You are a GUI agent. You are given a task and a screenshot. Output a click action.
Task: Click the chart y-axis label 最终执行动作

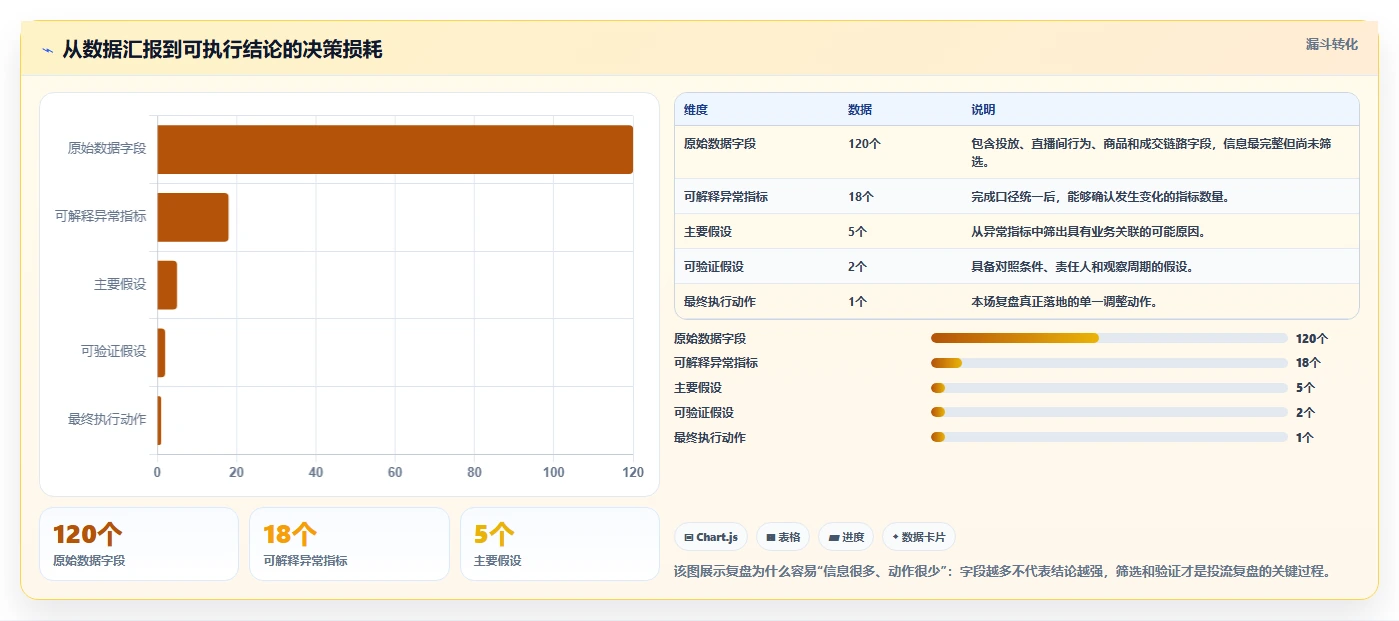[107, 420]
